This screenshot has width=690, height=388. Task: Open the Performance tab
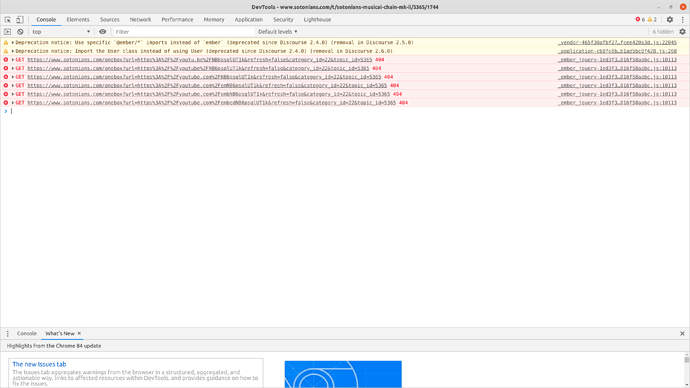177,20
